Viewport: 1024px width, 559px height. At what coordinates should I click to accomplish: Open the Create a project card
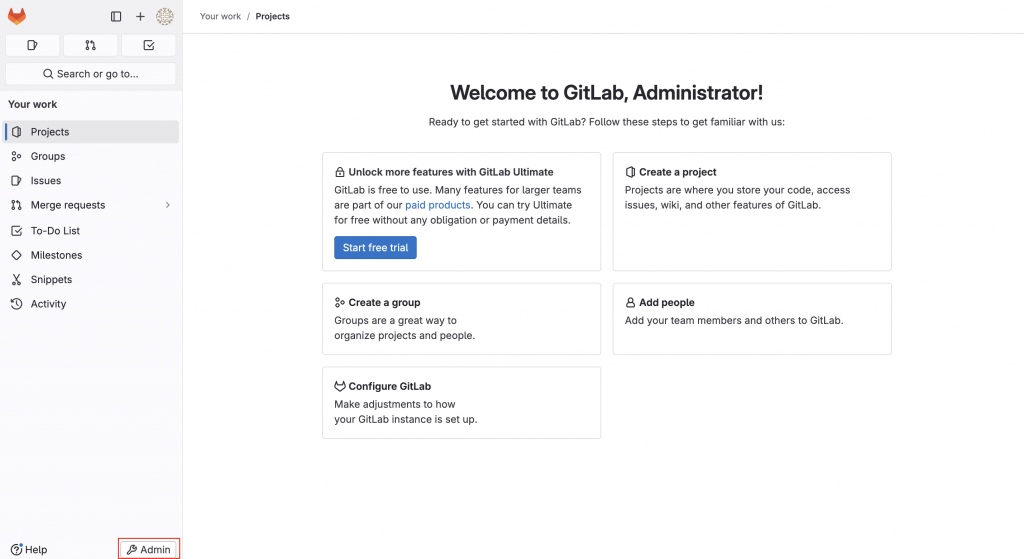[x=752, y=212]
